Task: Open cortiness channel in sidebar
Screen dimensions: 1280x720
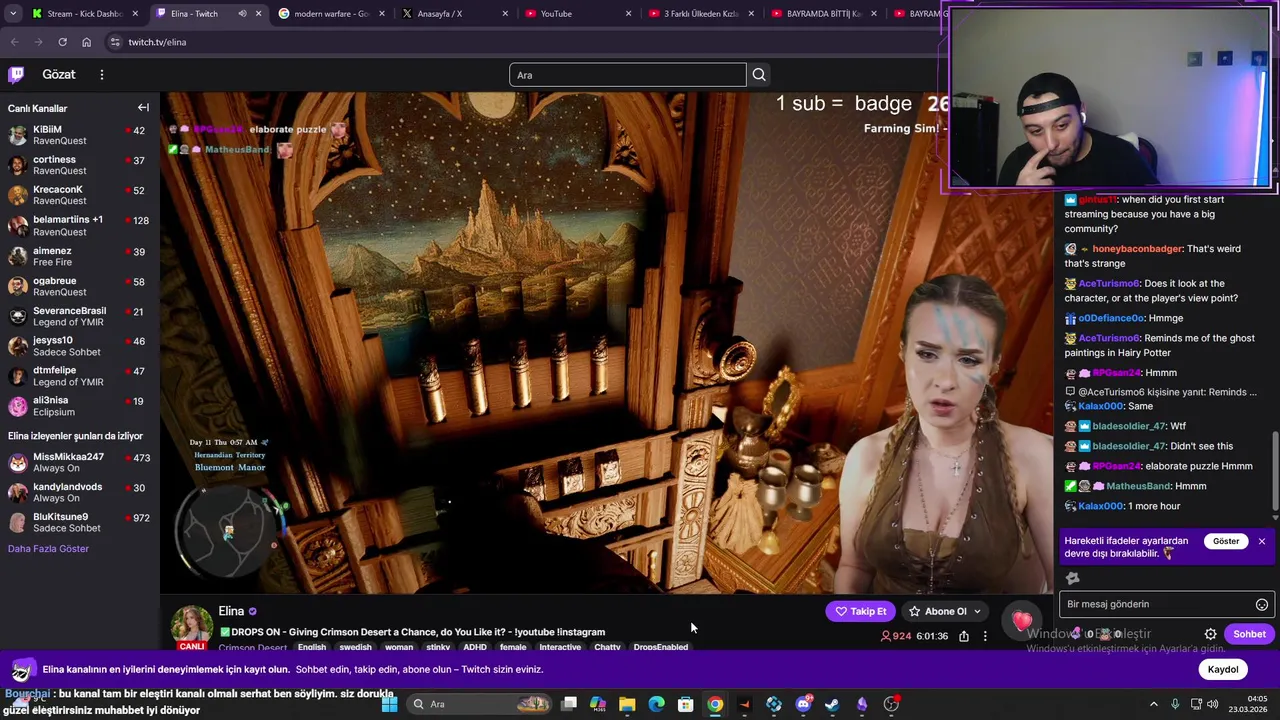Action: coord(78,165)
